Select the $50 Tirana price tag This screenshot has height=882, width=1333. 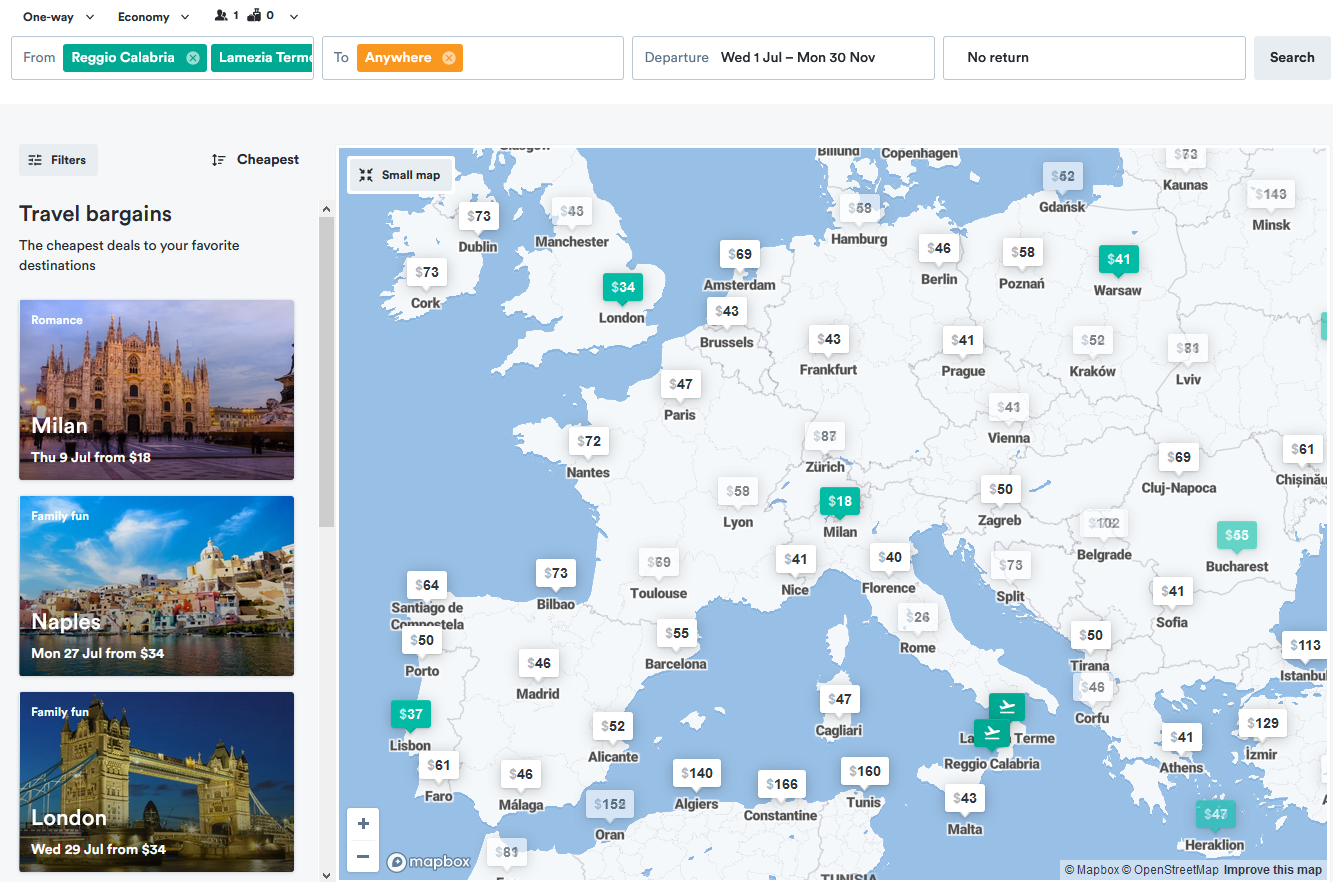click(x=1090, y=635)
